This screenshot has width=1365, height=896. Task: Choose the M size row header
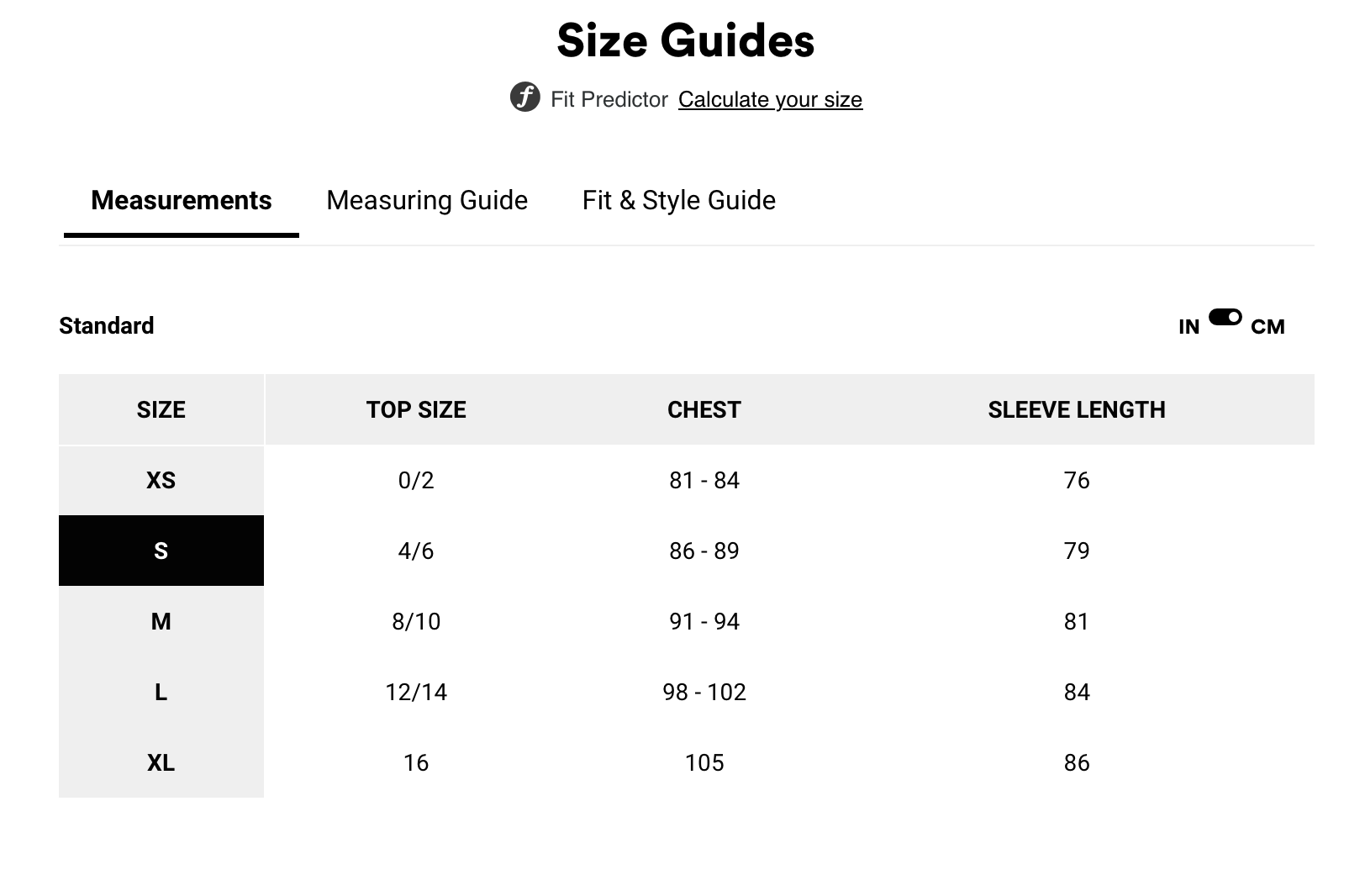(x=161, y=621)
